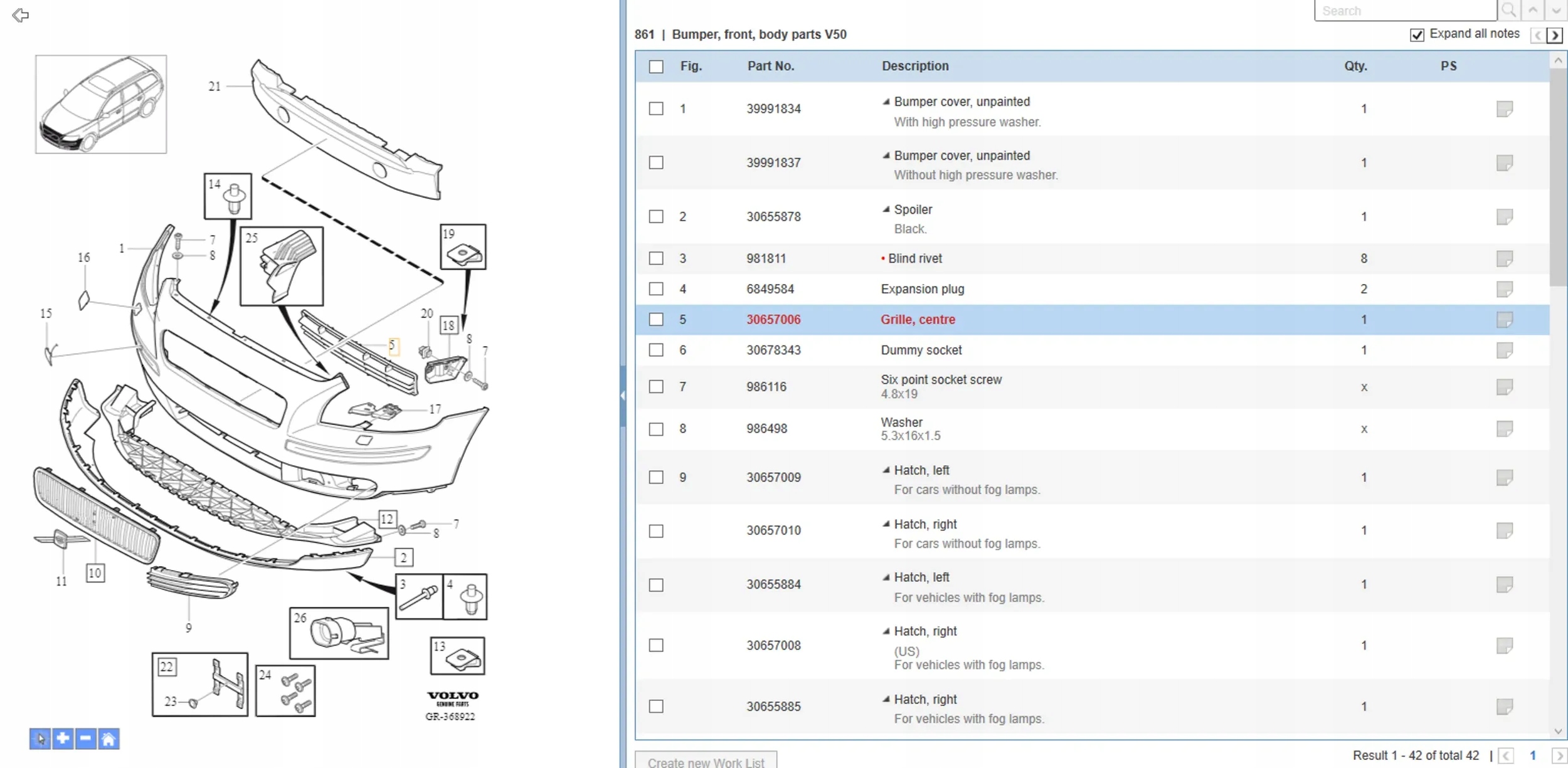Go to next section arrow beside Expand notes
Viewport: 1568px width, 768px height.
click(1555, 35)
